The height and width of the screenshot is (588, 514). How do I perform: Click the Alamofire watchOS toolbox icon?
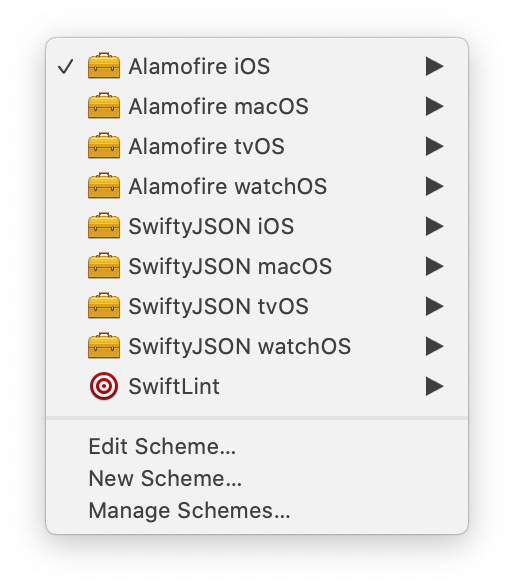[104, 186]
